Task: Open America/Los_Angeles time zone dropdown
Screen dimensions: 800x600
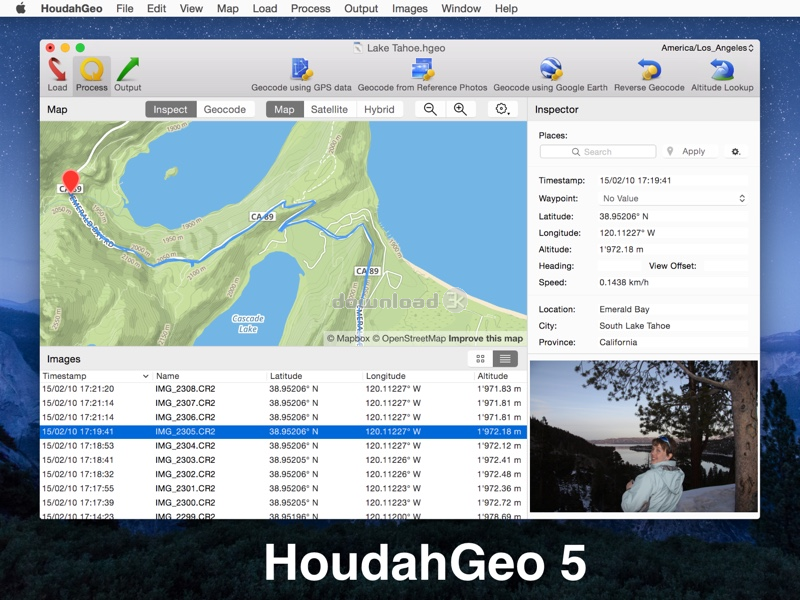Action: click(707, 48)
